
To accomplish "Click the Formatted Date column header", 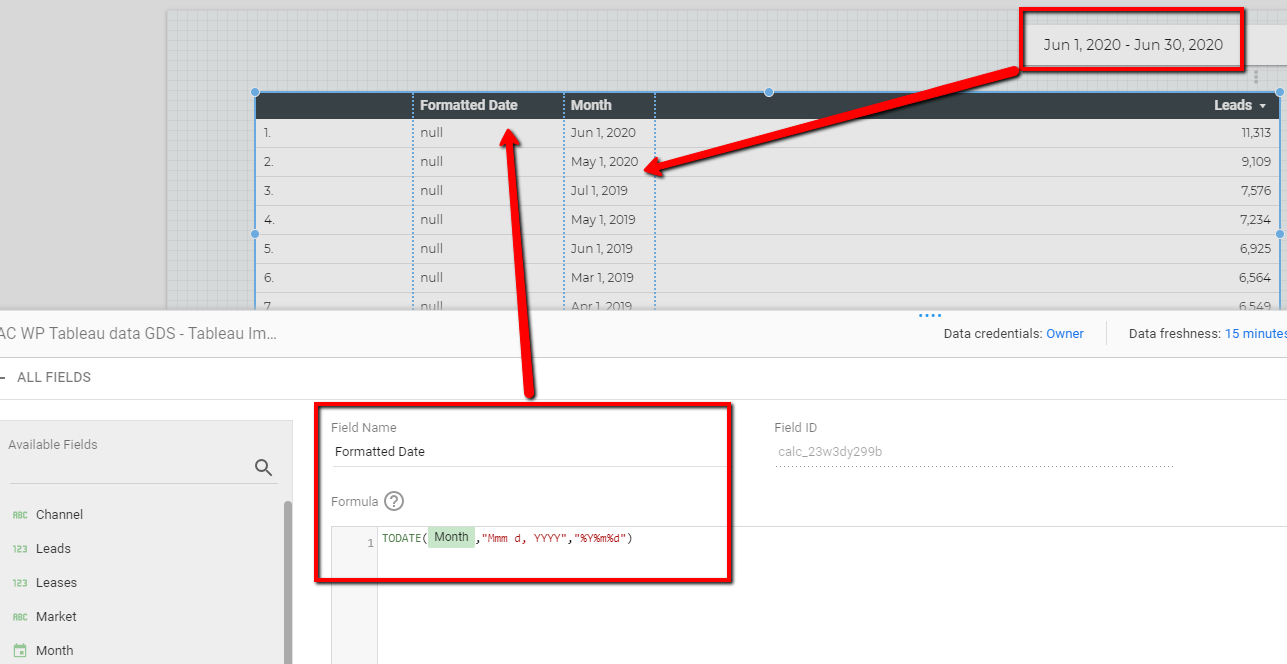I will coord(469,105).
